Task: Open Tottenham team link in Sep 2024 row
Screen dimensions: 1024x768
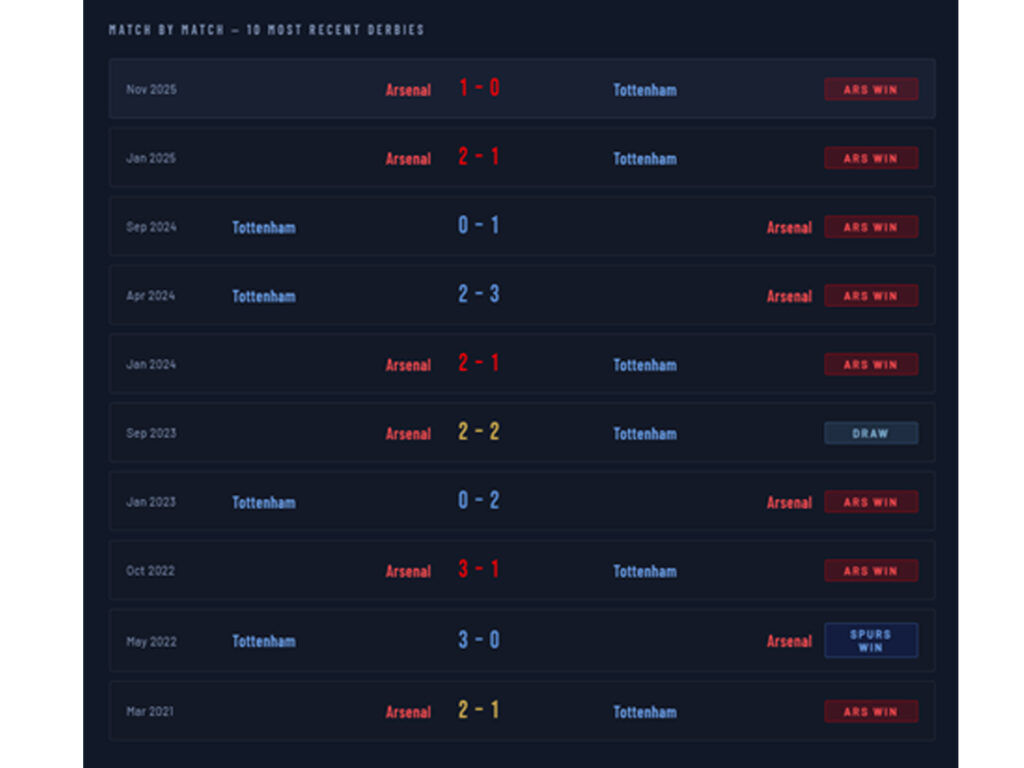Action: point(264,228)
